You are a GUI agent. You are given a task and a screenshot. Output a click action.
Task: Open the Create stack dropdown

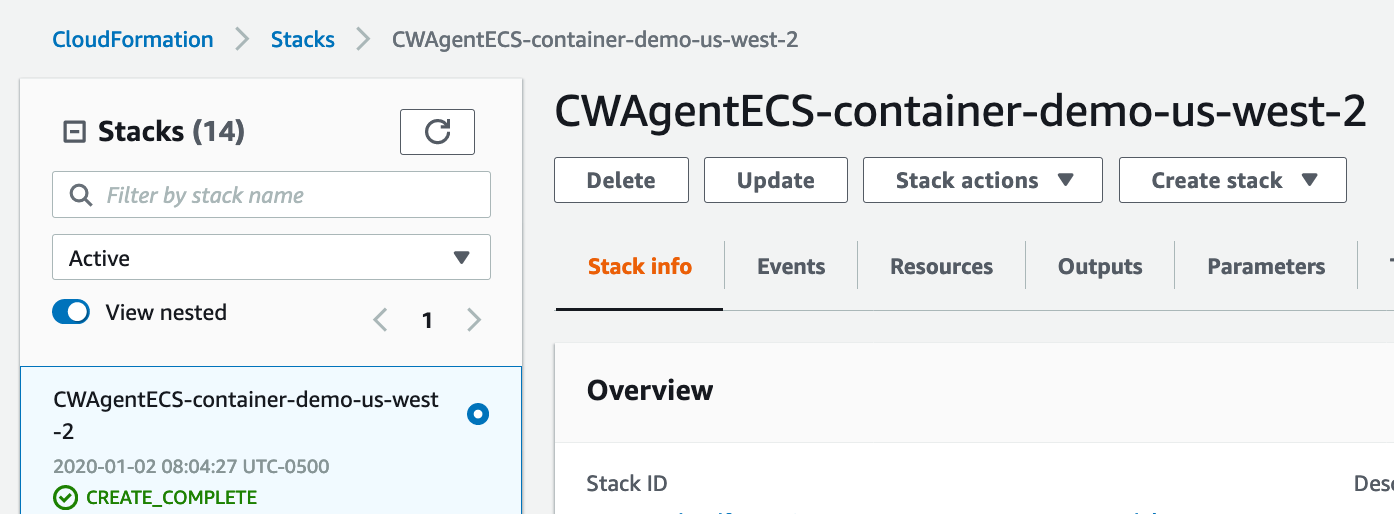(1233, 180)
